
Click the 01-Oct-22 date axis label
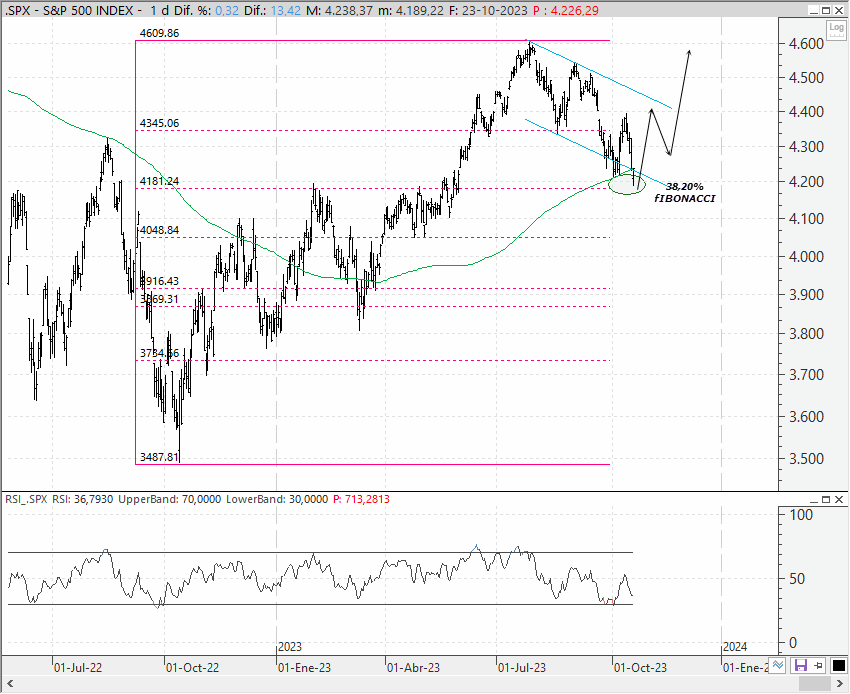coord(192,667)
